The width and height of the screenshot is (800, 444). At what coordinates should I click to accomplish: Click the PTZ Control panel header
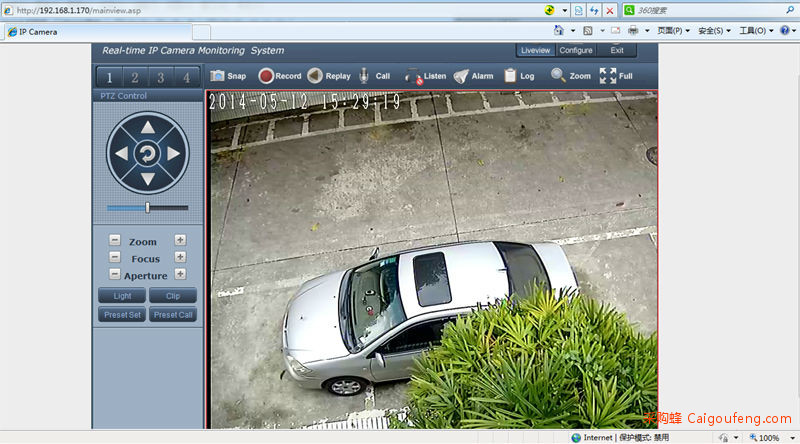pyautogui.click(x=147, y=95)
